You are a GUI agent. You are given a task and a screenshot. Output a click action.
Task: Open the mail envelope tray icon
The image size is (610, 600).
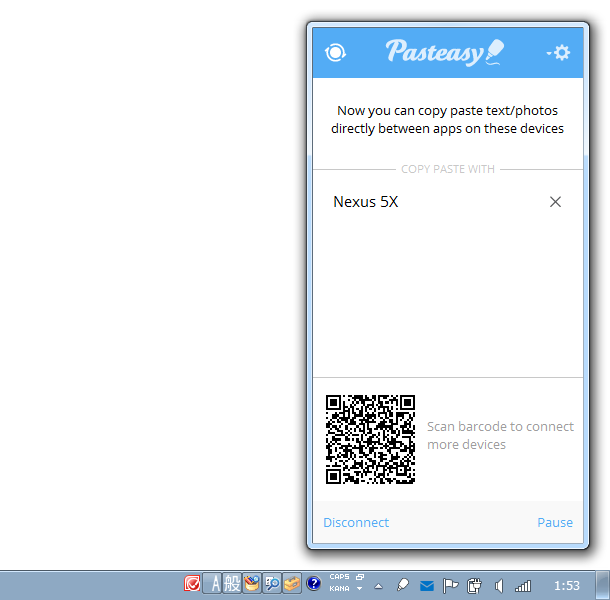(x=427, y=586)
